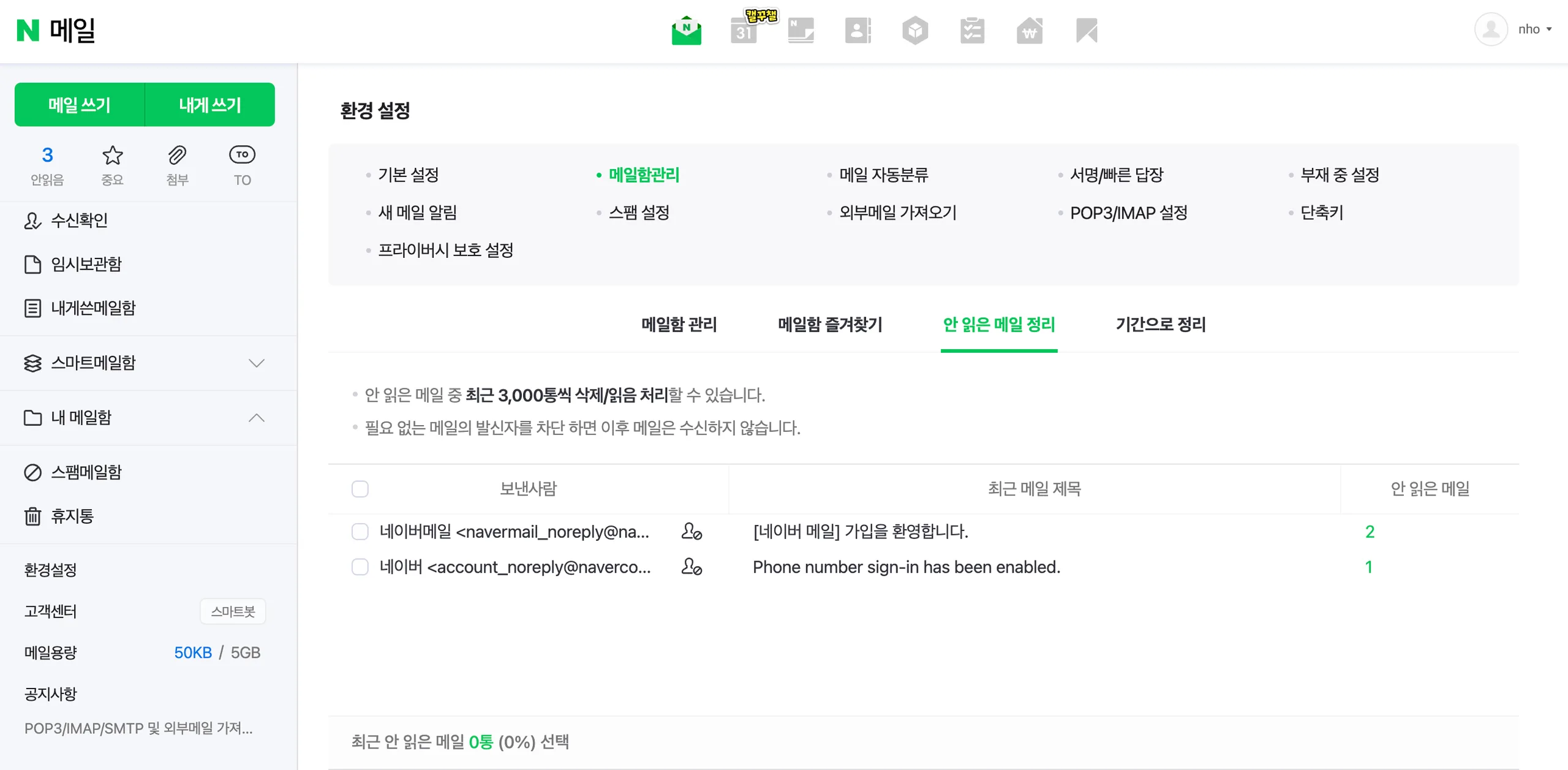Open the Naver Calendar icon in top bar

click(x=744, y=30)
